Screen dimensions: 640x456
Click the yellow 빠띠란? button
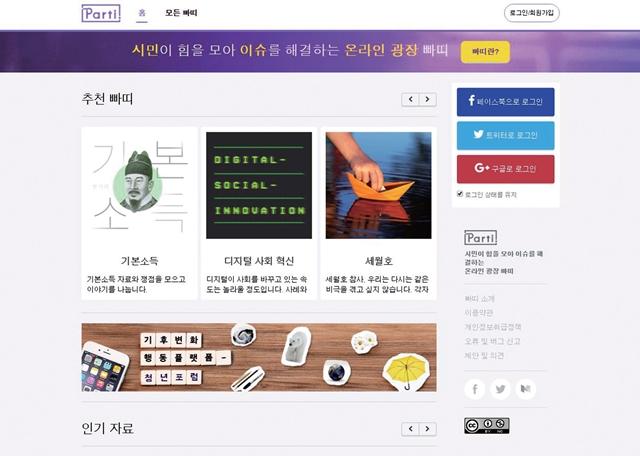click(x=485, y=52)
